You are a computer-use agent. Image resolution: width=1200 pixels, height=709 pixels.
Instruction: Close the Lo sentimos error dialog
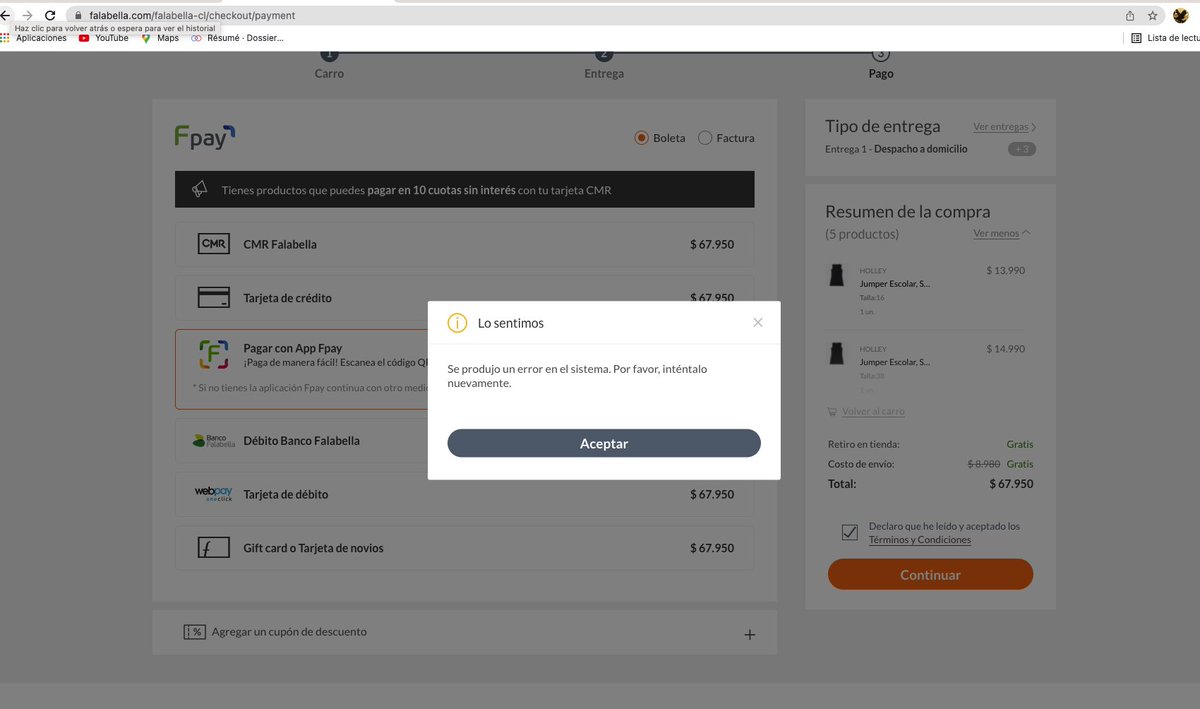tap(758, 322)
